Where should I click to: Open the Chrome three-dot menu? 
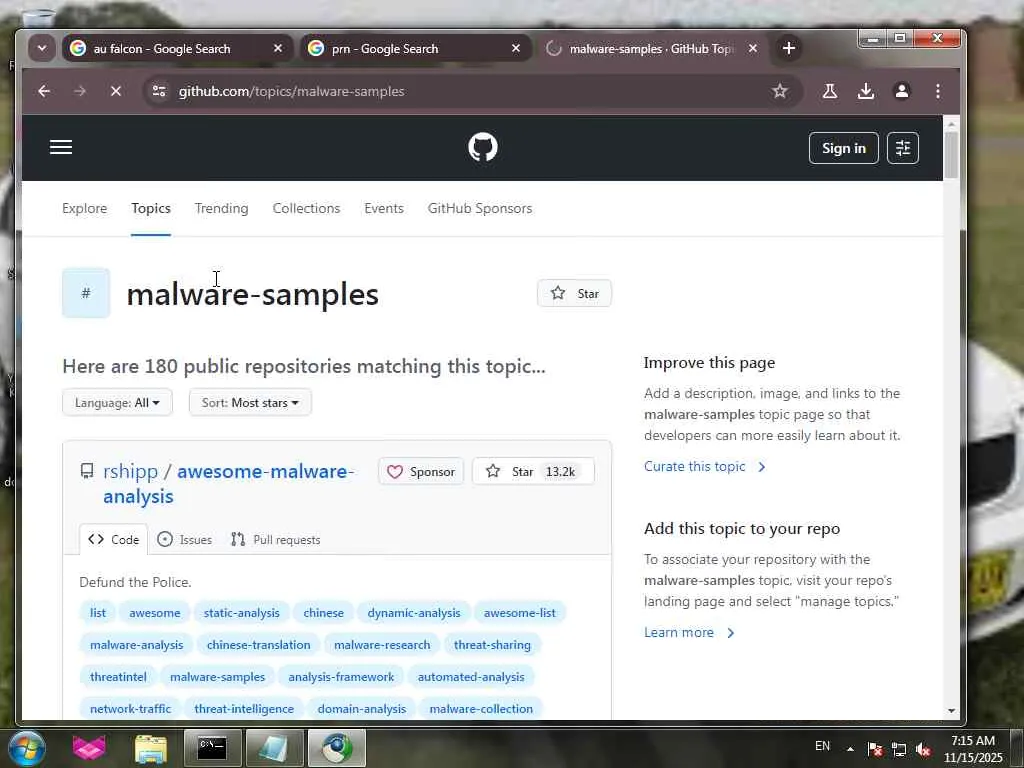[x=937, y=91]
